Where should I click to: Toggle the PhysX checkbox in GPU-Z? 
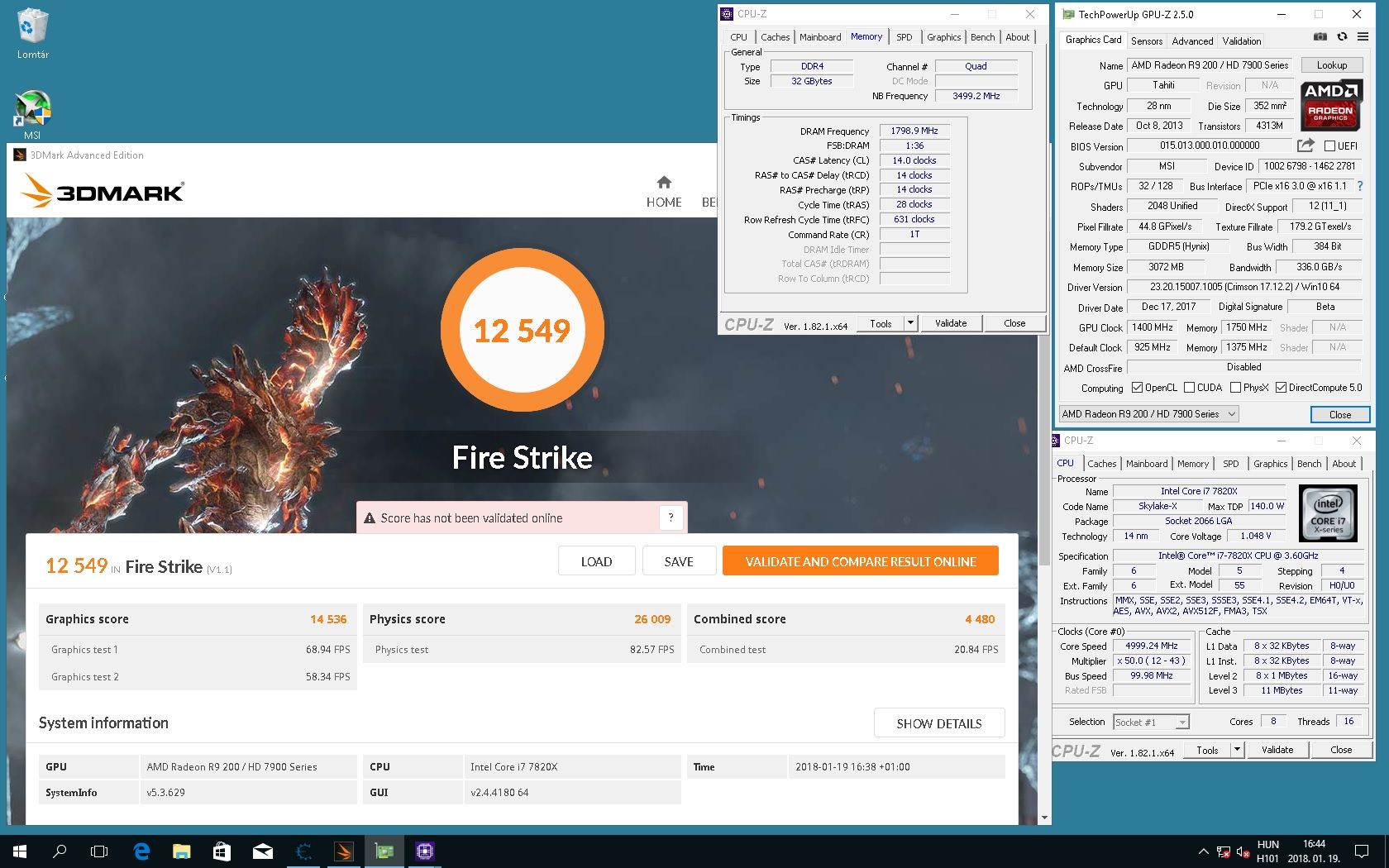(1235, 388)
